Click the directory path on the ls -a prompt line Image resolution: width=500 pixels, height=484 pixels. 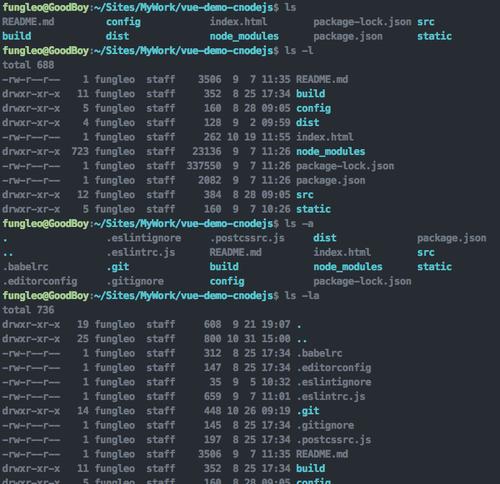(183, 223)
